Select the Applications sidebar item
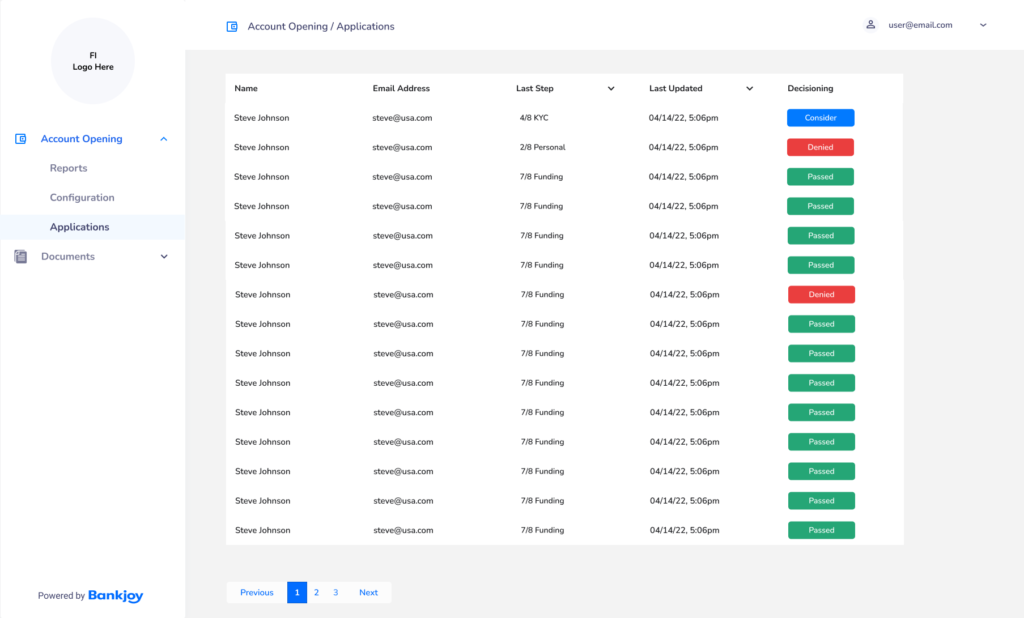The height and width of the screenshot is (618, 1024). [x=80, y=227]
